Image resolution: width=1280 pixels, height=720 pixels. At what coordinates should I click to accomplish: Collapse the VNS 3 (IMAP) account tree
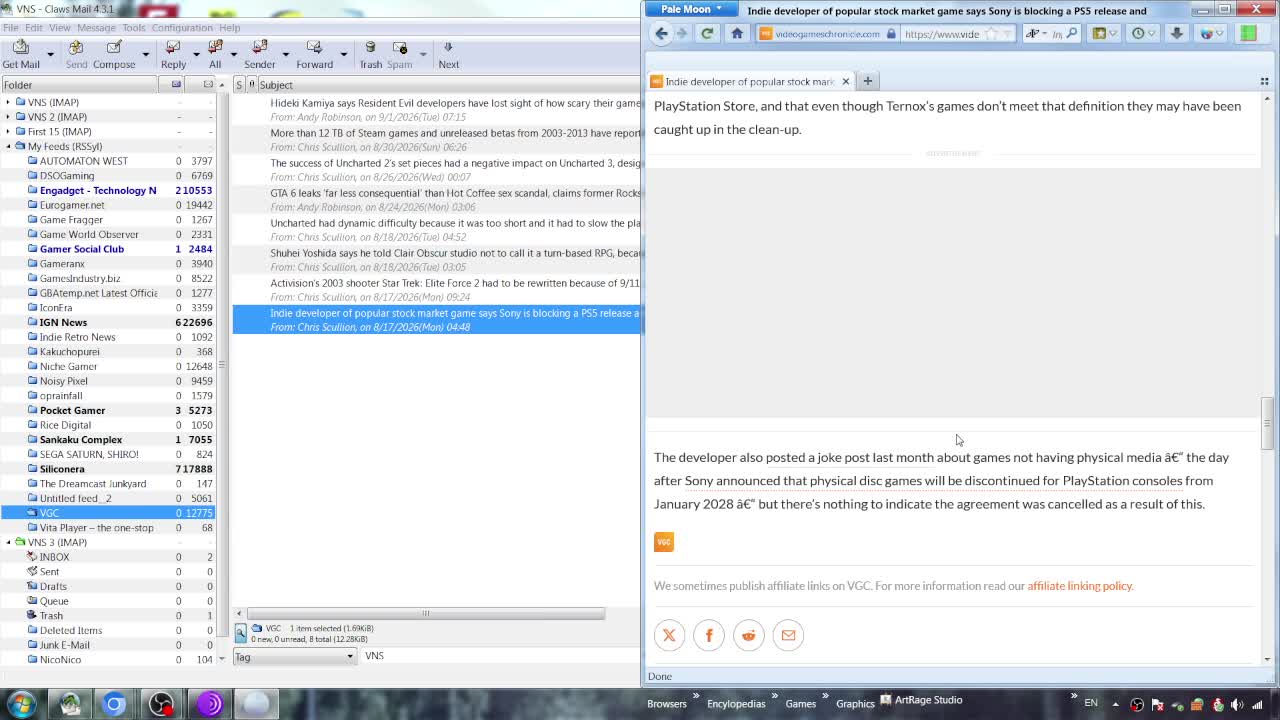point(9,542)
